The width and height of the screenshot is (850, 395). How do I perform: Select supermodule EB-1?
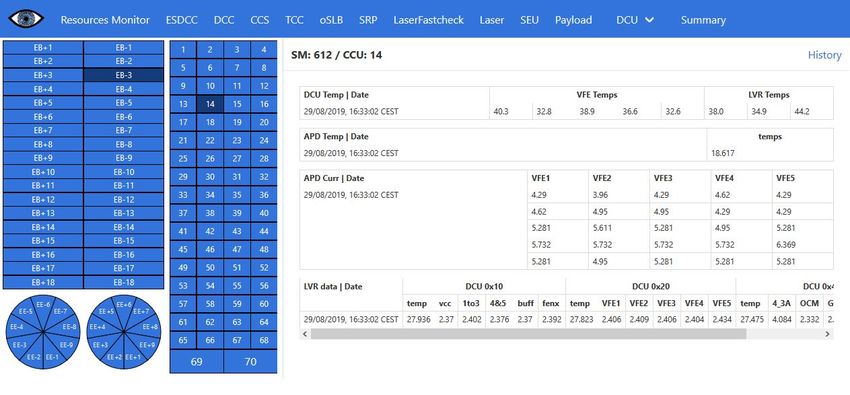click(x=124, y=47)
